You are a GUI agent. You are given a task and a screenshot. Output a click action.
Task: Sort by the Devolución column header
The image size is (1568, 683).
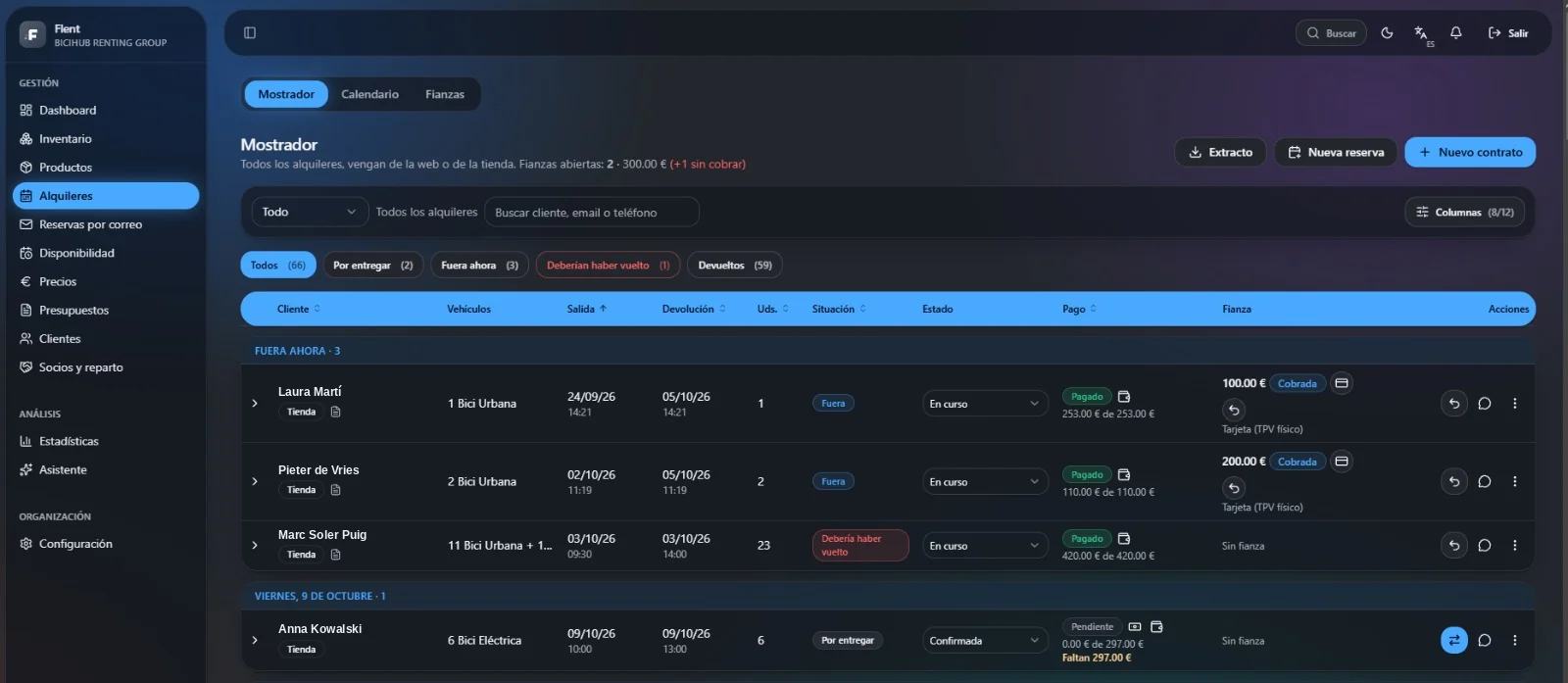[694, 309]
